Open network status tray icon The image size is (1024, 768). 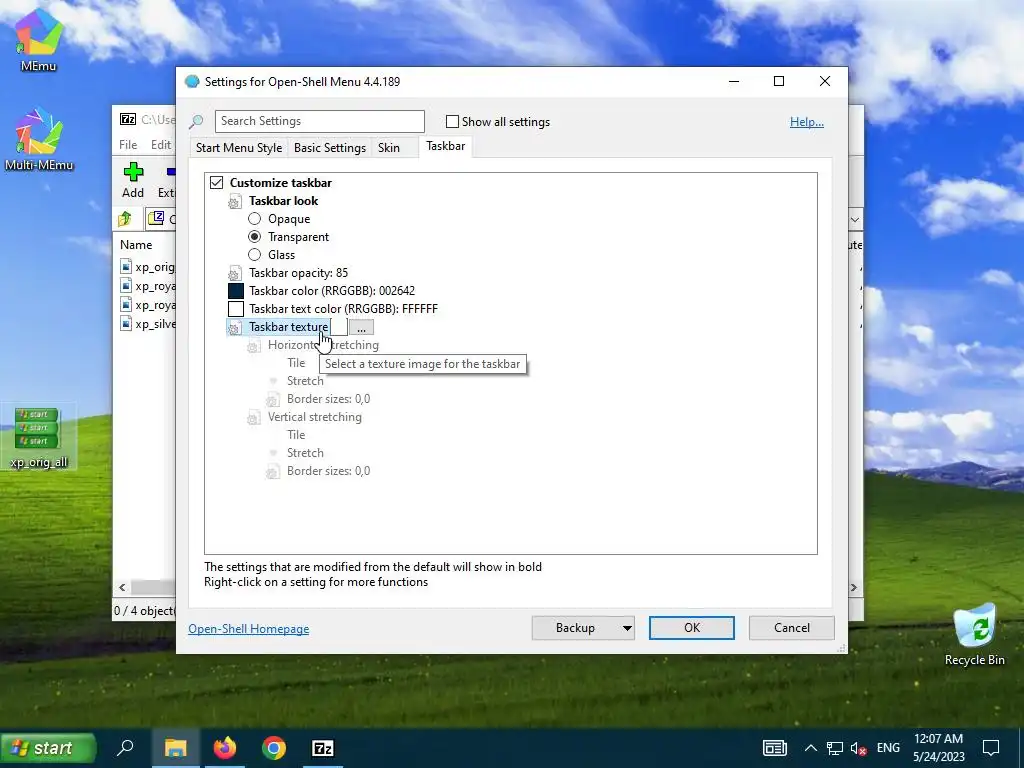click(835, 748)
